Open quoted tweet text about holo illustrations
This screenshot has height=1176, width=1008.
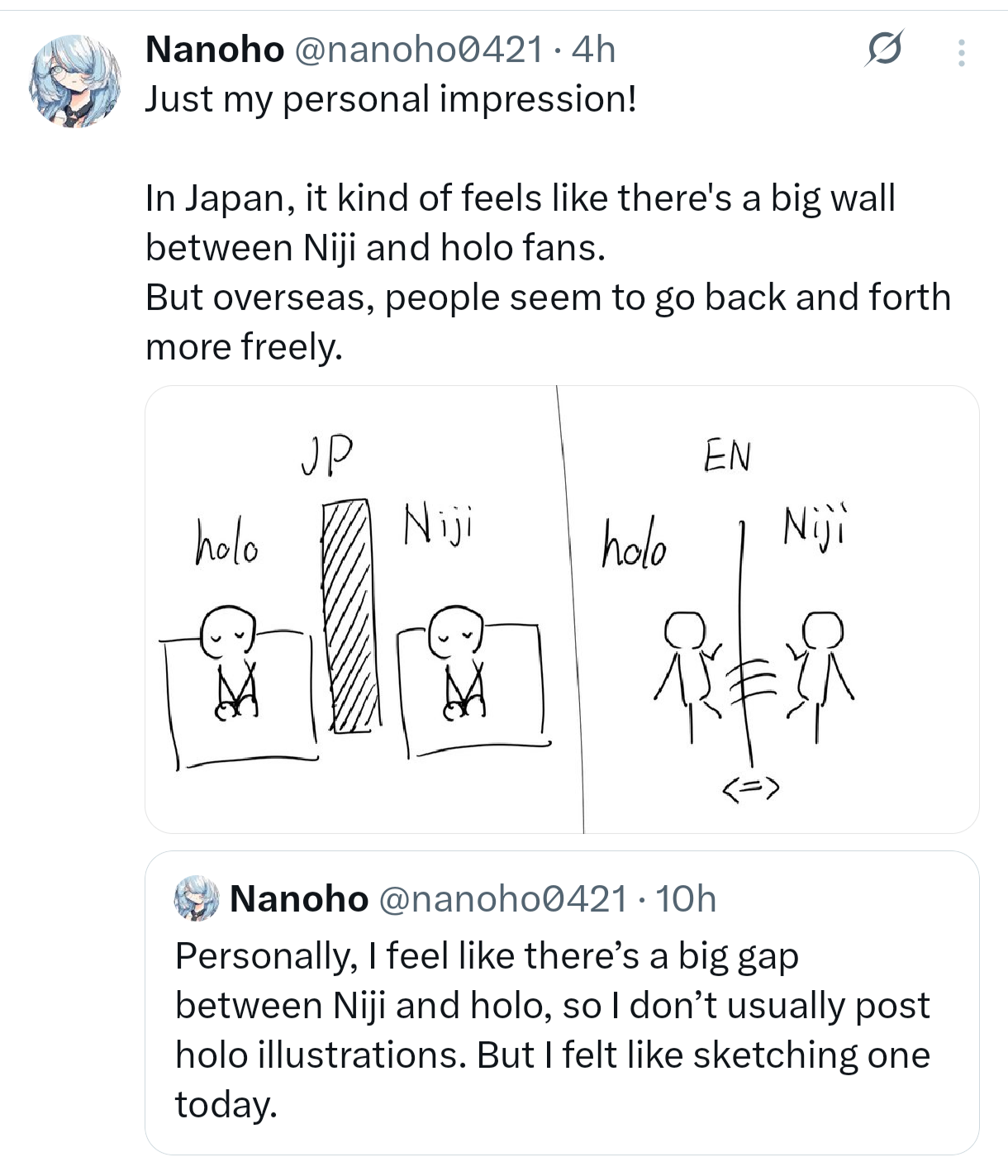pos(553,1030)
